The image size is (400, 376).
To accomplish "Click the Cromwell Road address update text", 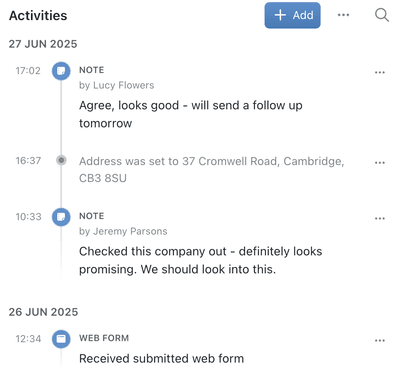I will coord(211,169).
